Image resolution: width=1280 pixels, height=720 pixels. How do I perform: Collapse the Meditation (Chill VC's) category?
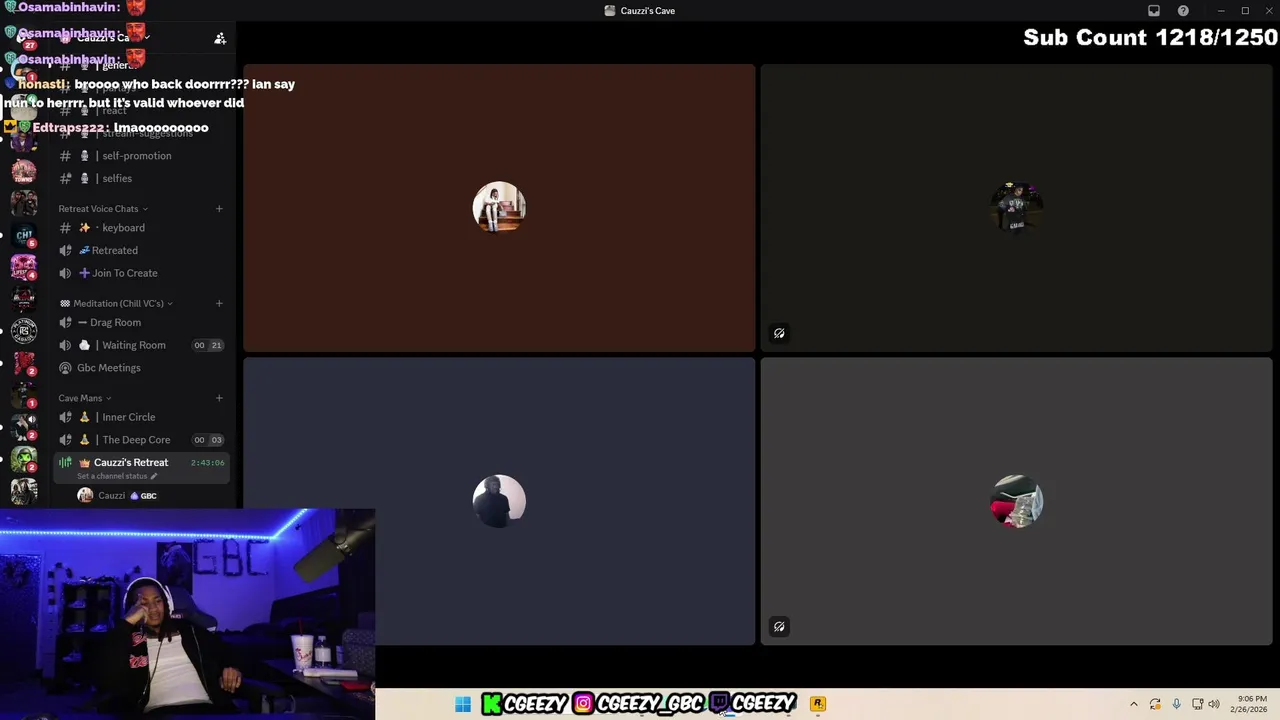tap(117, 304)
